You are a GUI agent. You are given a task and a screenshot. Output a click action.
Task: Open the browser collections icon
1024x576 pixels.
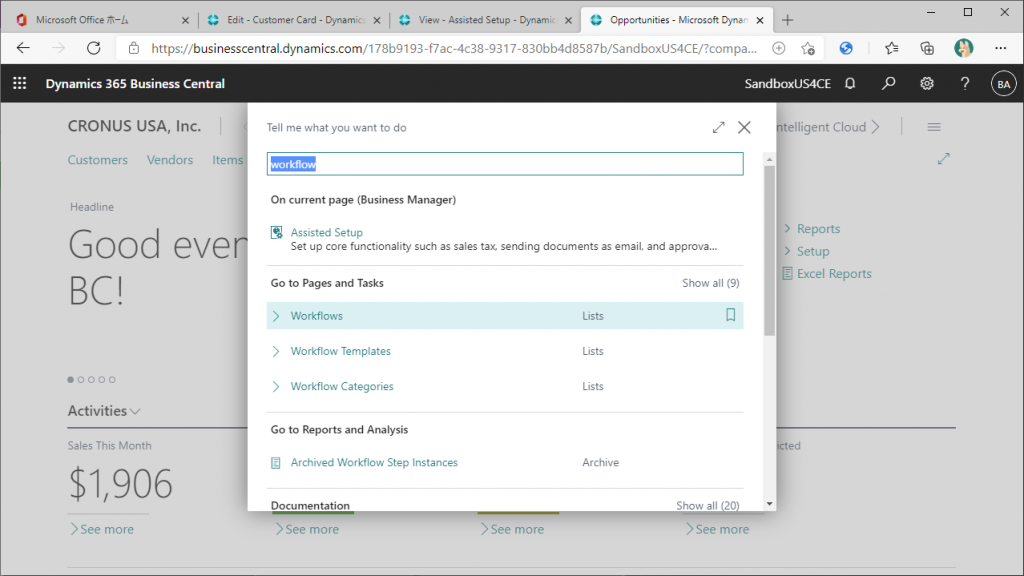click(927, 48)
